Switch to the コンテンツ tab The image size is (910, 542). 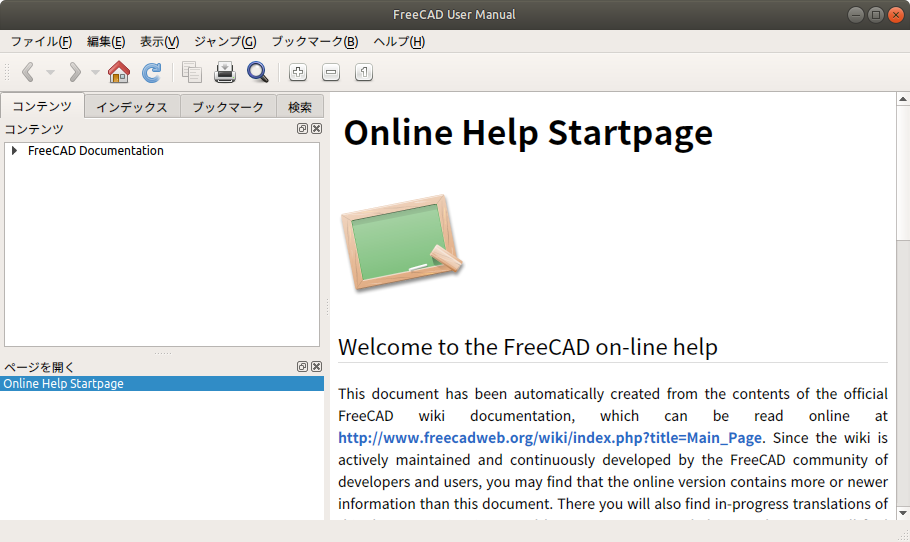[42, 106]
